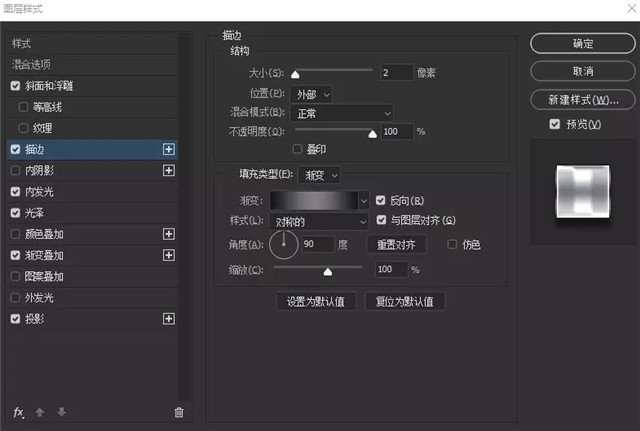Adjust the 缩放 scale slider handle
This screenshot has width=640, height=431.
pos(328,272)
